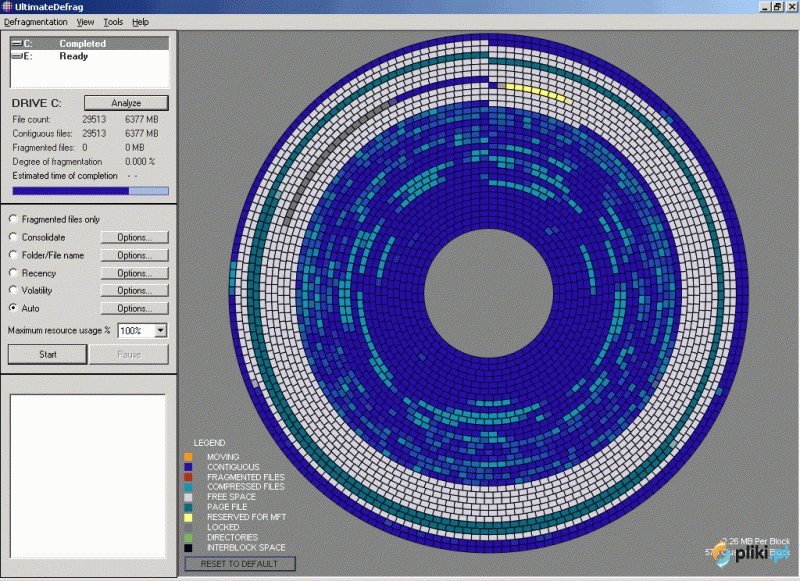Click the Estimated time of completion label

(x=65, y=176)
